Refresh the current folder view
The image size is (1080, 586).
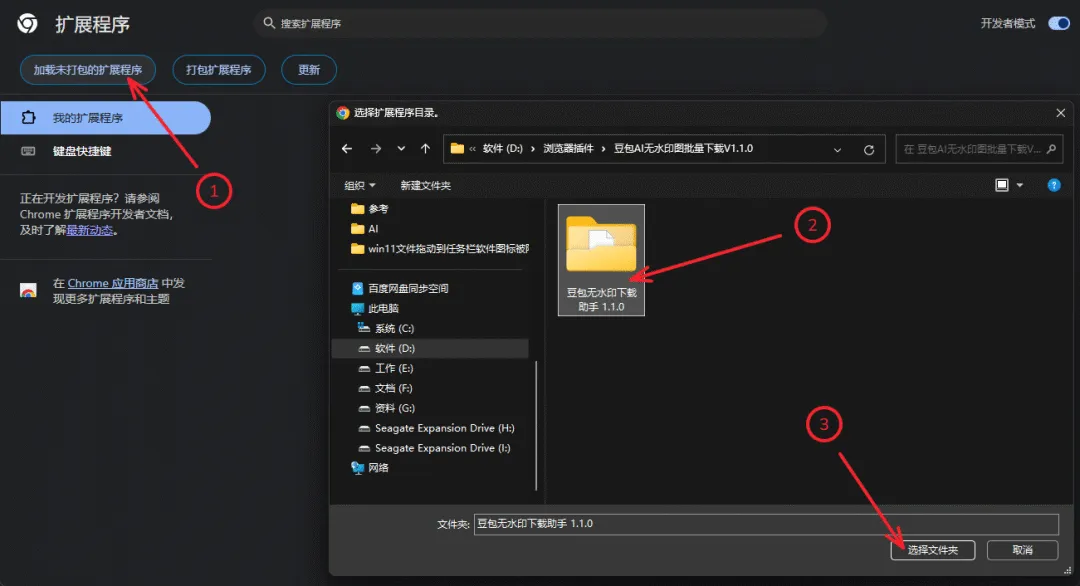pyautogui.click(x=869, y=149)
